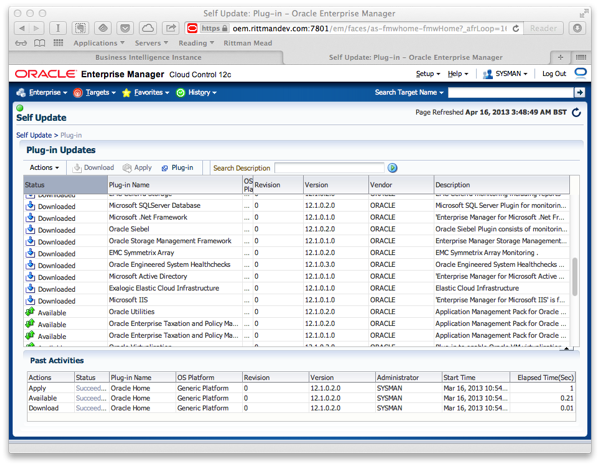Select Self Update Plug-in browser tab
This screenshot has height=466, width=600.
tap(416, 57)
